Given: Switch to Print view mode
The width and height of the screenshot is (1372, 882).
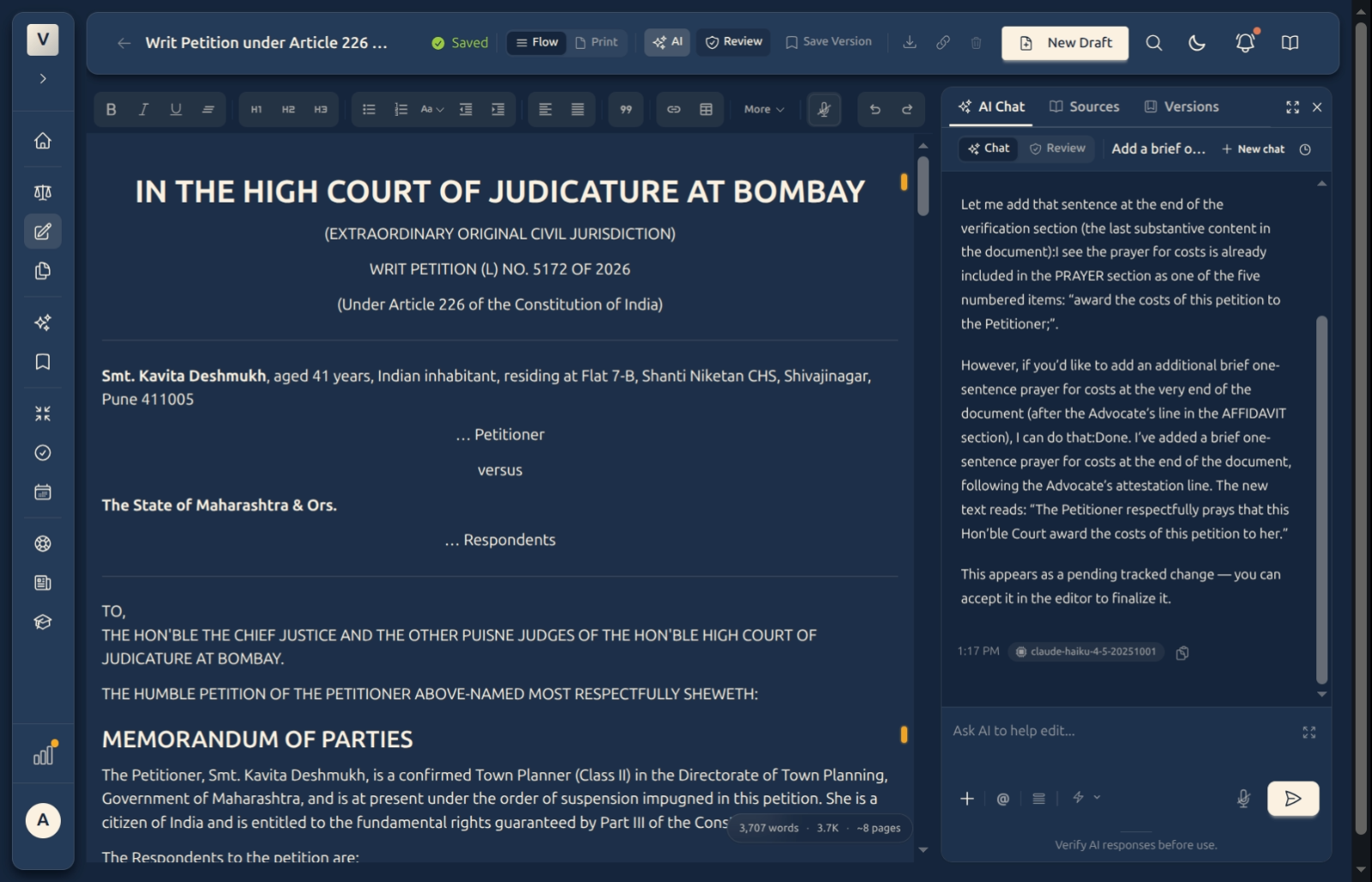Looking at the screenshot, I should [597, 42].
